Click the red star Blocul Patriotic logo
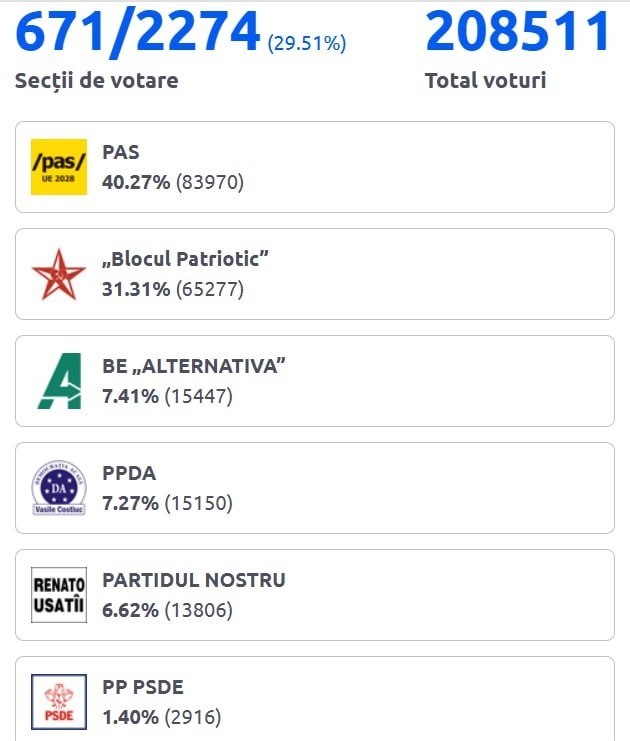 pos(59,274)
